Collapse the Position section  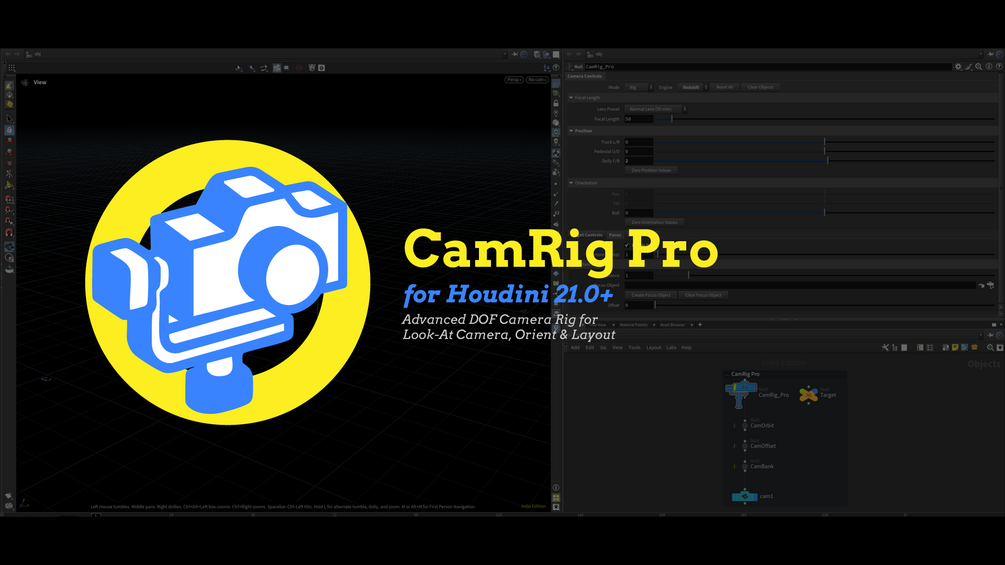coord(571,131)
